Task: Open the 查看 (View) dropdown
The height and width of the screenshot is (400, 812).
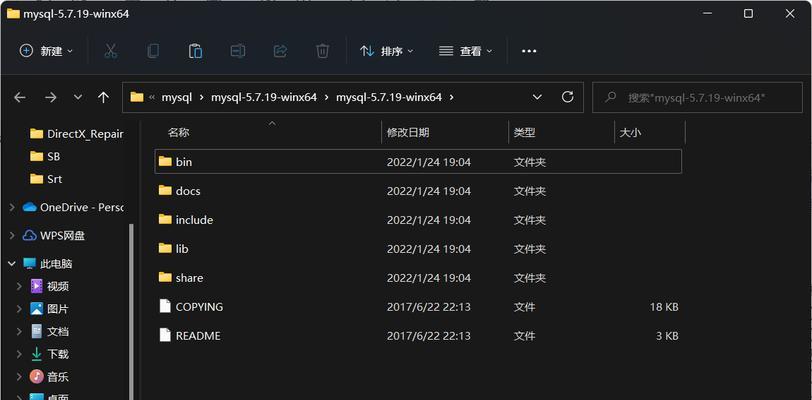Action: click(x=465, y=51)
